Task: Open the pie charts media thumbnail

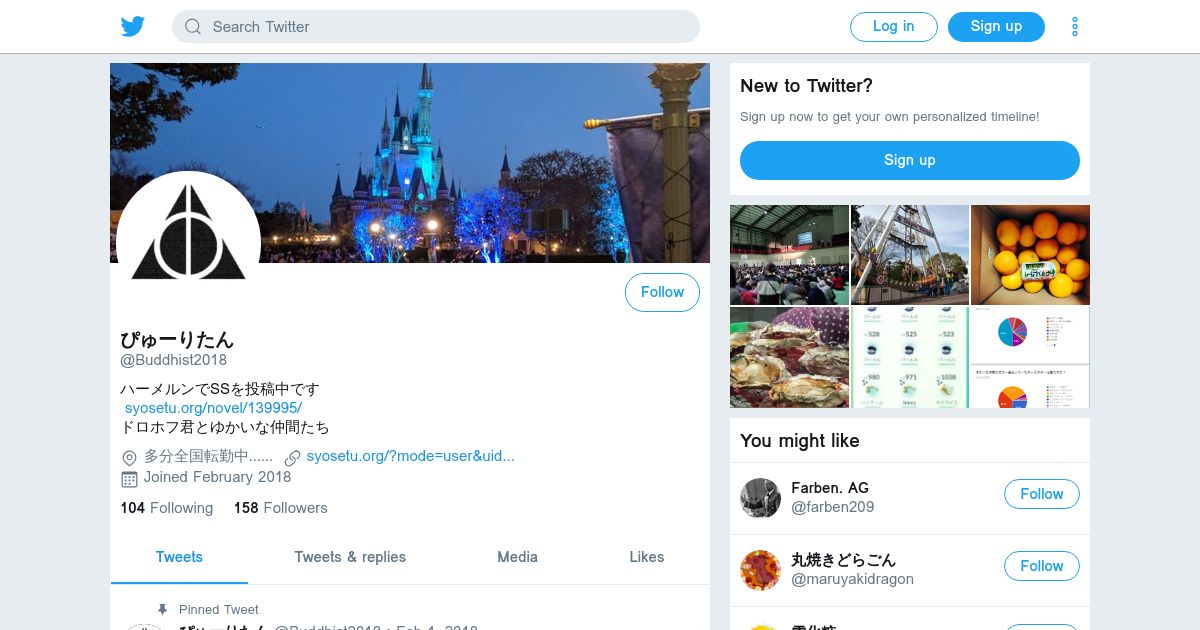Action: point(1030,357)
